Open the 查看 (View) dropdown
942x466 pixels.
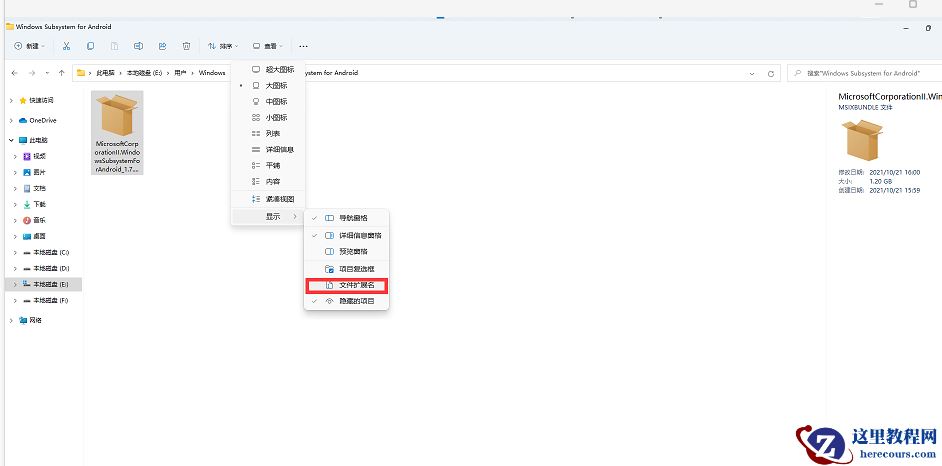pos(267,46)
